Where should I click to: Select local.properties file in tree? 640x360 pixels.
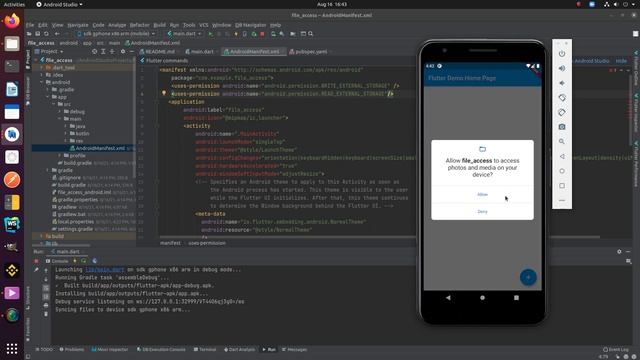(x=72, y=222)
